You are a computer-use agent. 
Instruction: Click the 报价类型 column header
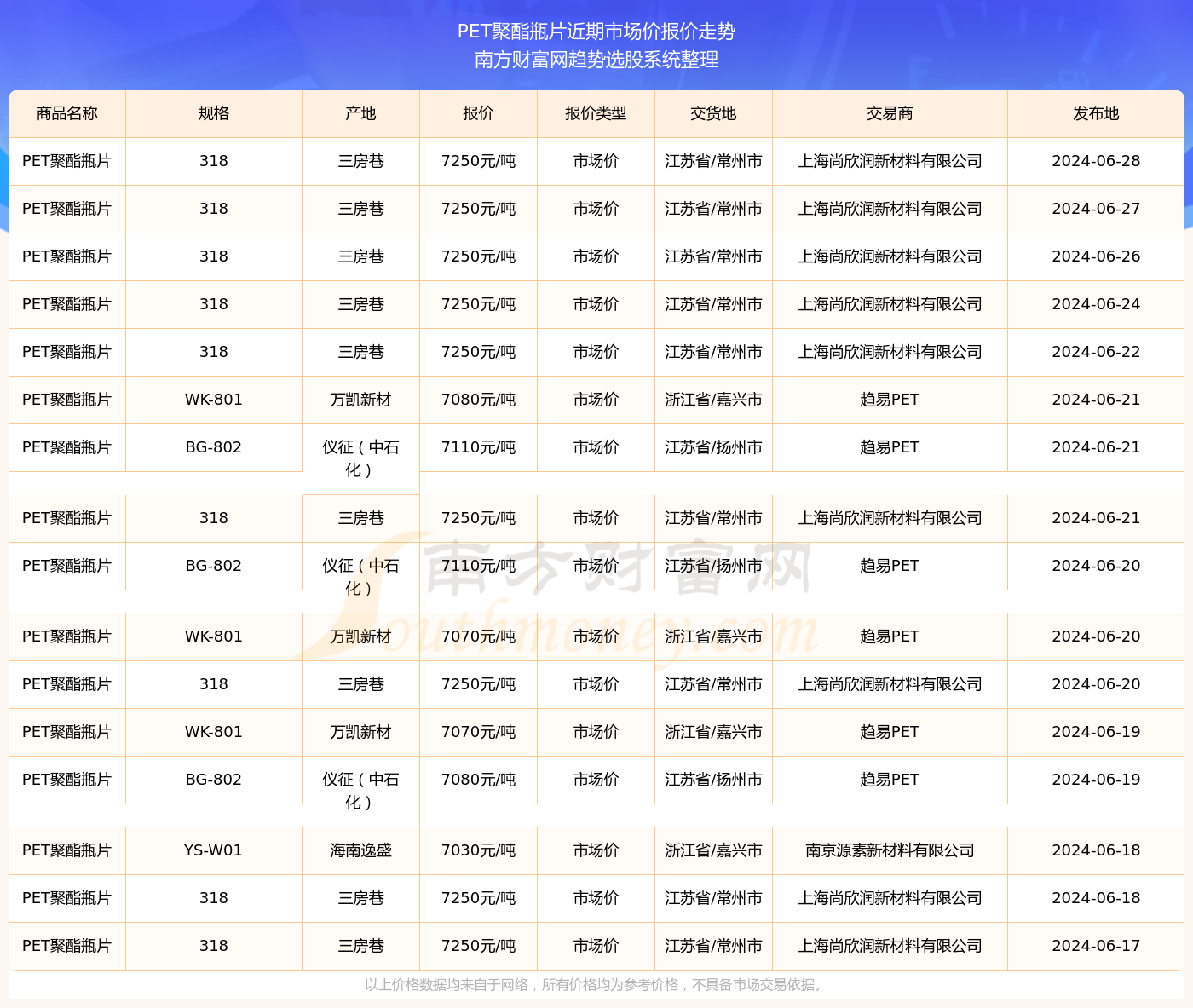click(x=596, y=113)
